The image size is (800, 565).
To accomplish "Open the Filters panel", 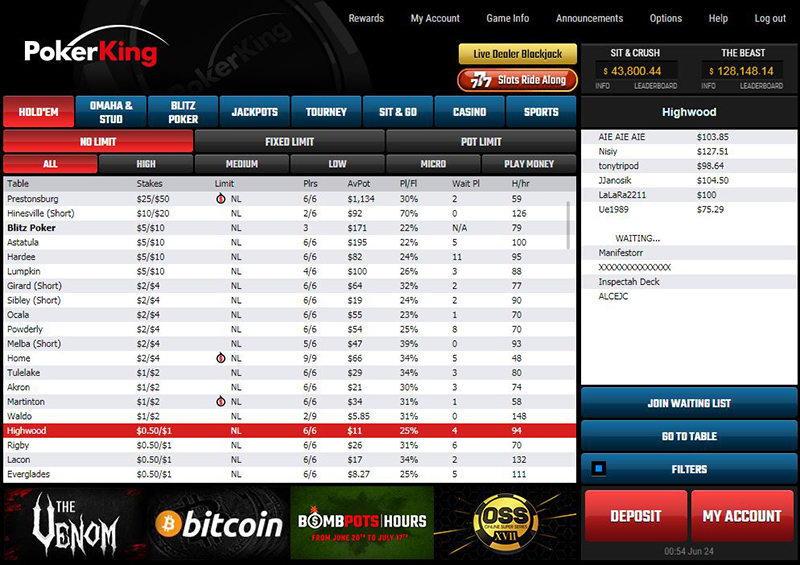I will click(689, 469).
